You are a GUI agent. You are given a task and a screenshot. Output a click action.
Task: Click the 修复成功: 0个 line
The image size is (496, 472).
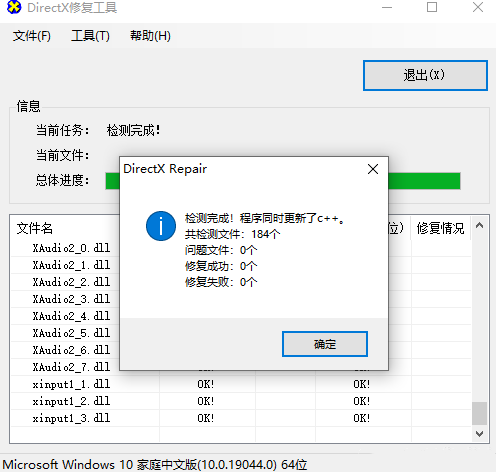pos(221,266)
